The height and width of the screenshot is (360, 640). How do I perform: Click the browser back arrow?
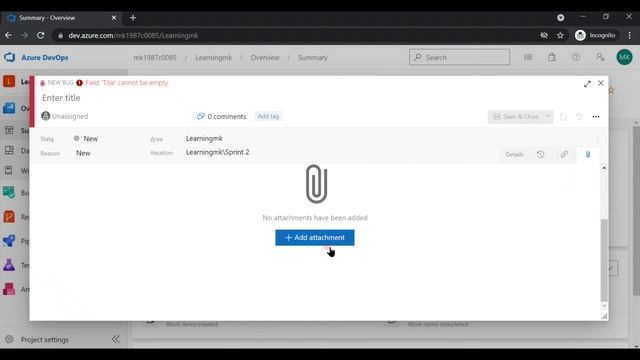pyautogui.click(x=9, y=36)
